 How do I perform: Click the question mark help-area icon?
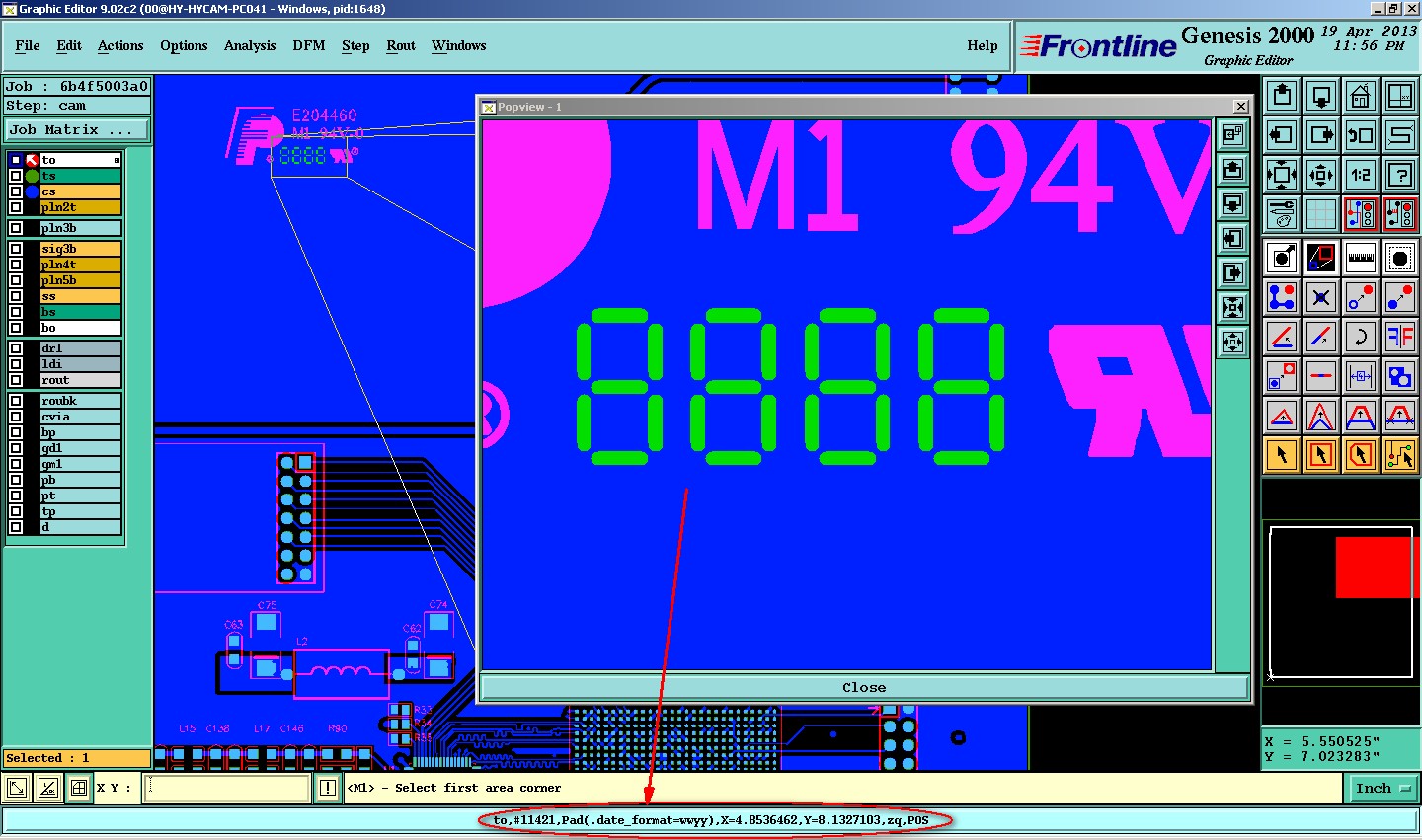pos(1400,175)
